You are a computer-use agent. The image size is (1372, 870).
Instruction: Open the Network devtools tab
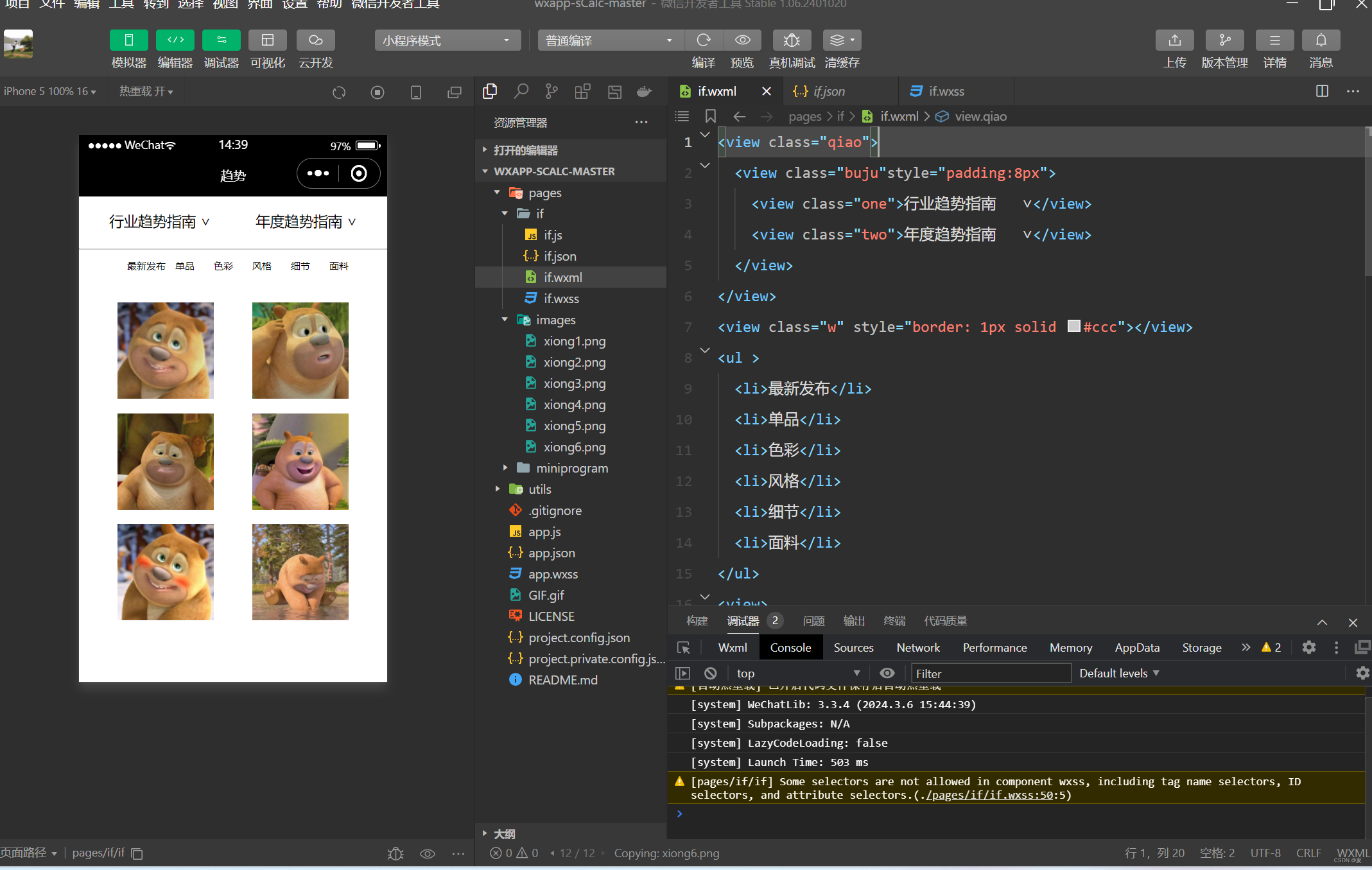(x=918, y=647)
